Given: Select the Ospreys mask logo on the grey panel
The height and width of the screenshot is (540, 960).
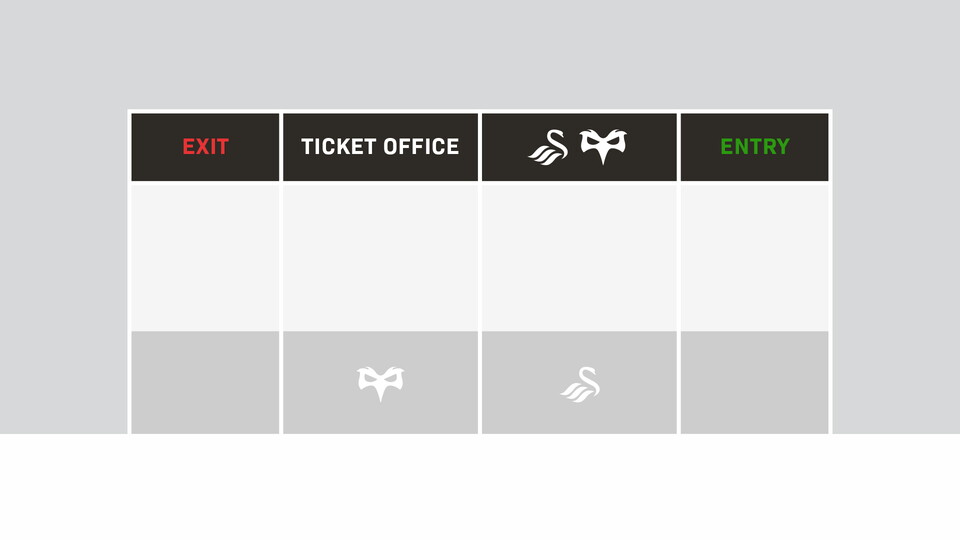Looking at the screenshot, I should click(381, 383).
